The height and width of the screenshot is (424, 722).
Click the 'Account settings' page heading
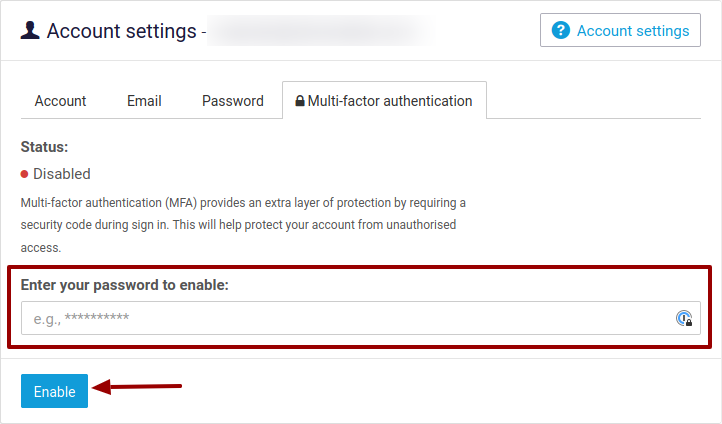pyautogui.click(x=122, y=31)
